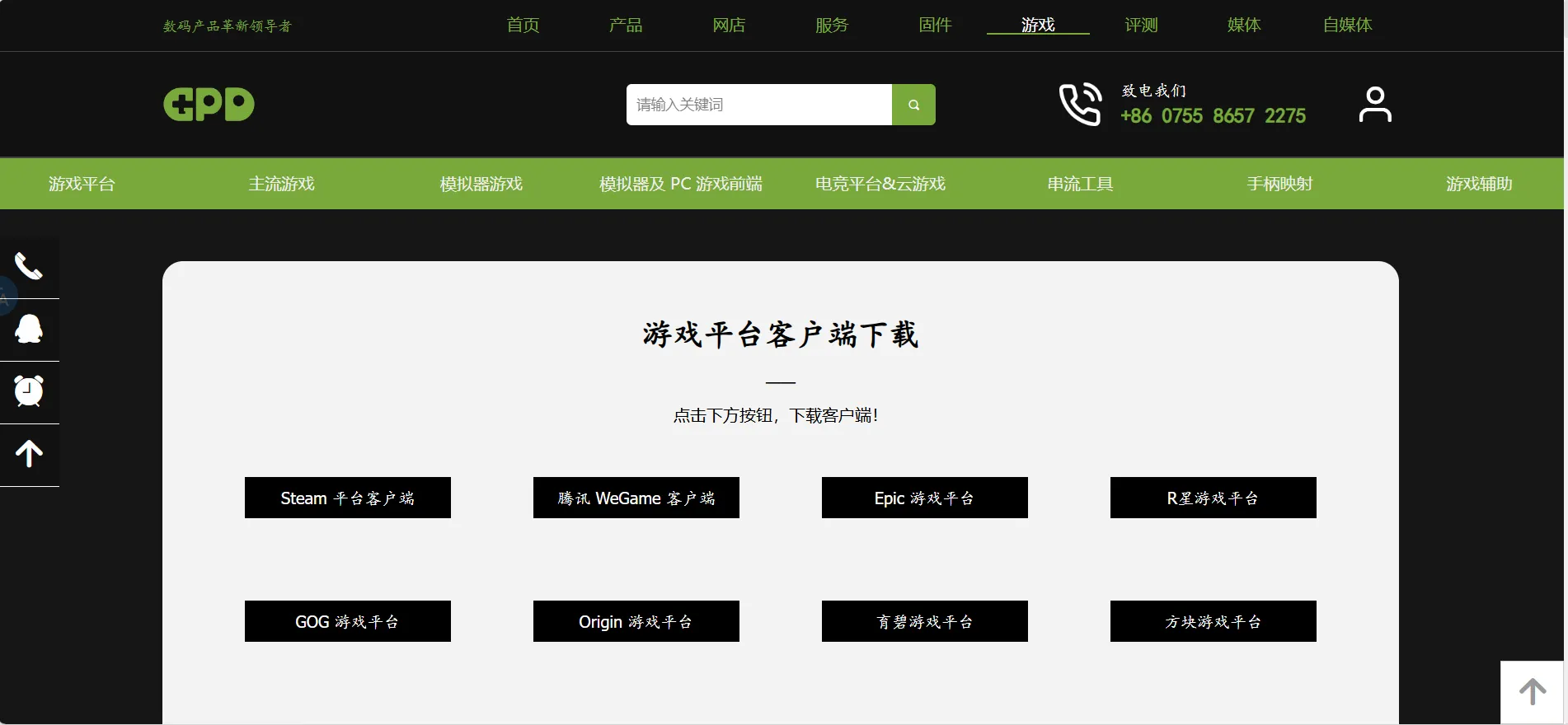The height and width of the screenshot is (725, 1568).
Task: Click the 育碧游戏平台 button
Action: (x=925, y=621)
